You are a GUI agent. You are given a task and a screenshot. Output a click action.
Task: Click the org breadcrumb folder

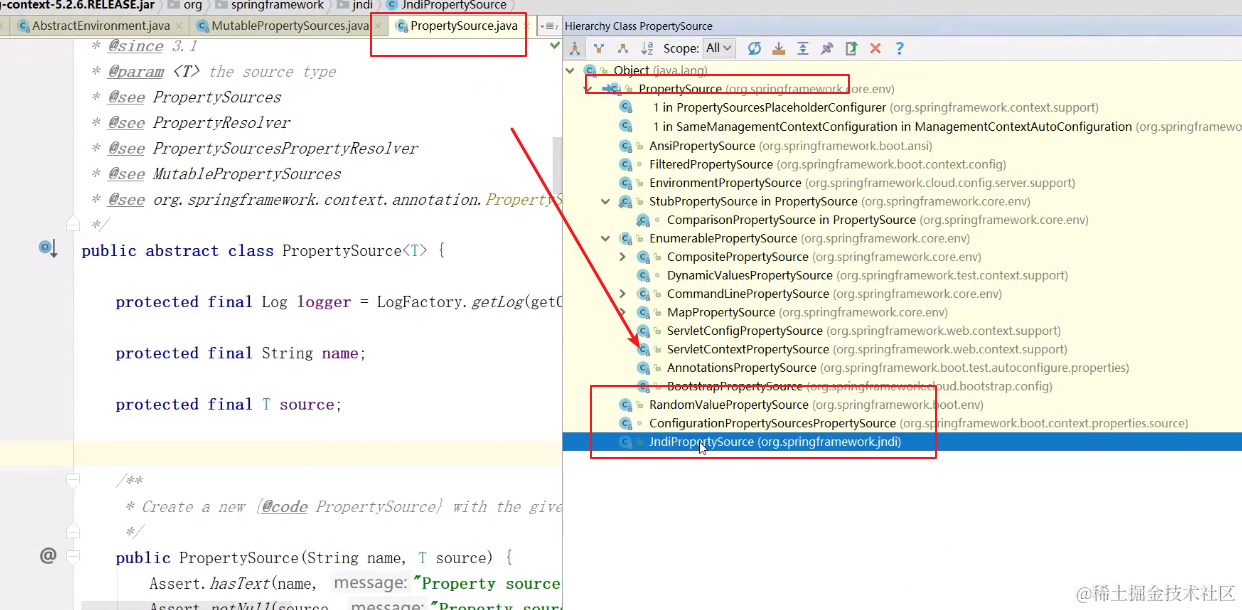pyautogui.click(x=186, y=5)
